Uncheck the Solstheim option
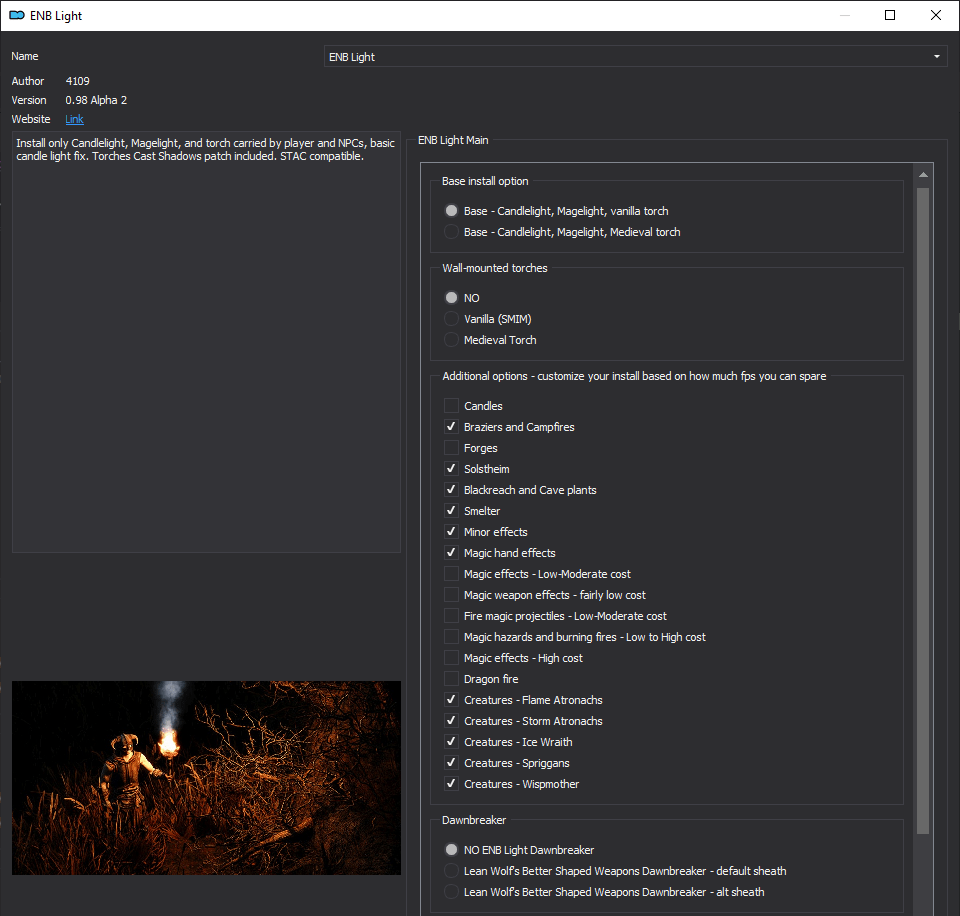Image resolution: width=960 pixels, height=916 pixels. tap(451, 468)
